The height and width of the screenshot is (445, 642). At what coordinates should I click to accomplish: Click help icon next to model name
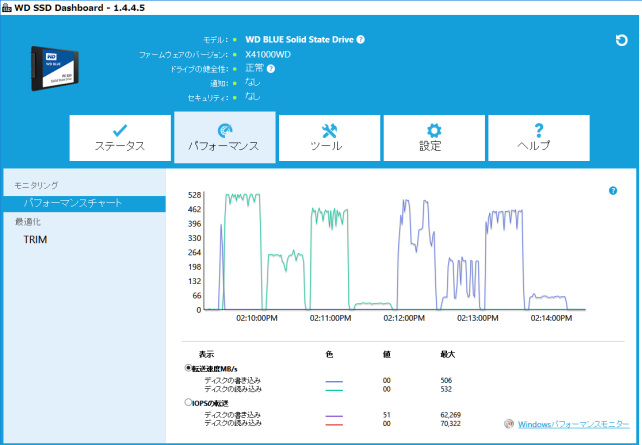pyautogui.click(x=360, y=39)
